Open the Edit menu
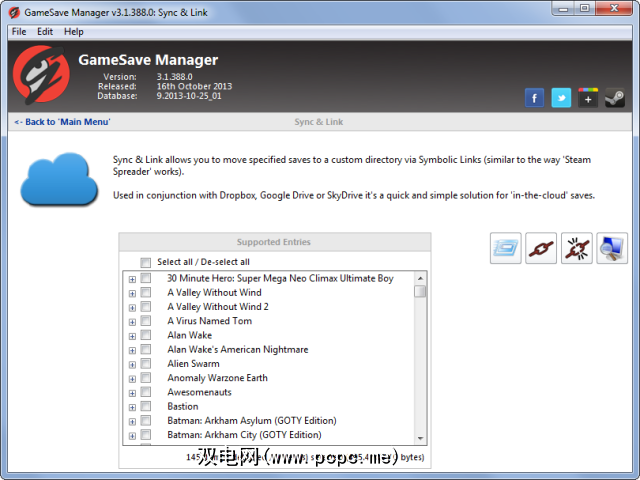The width and height of the screenshot is (640, 480). click(45, 32)
